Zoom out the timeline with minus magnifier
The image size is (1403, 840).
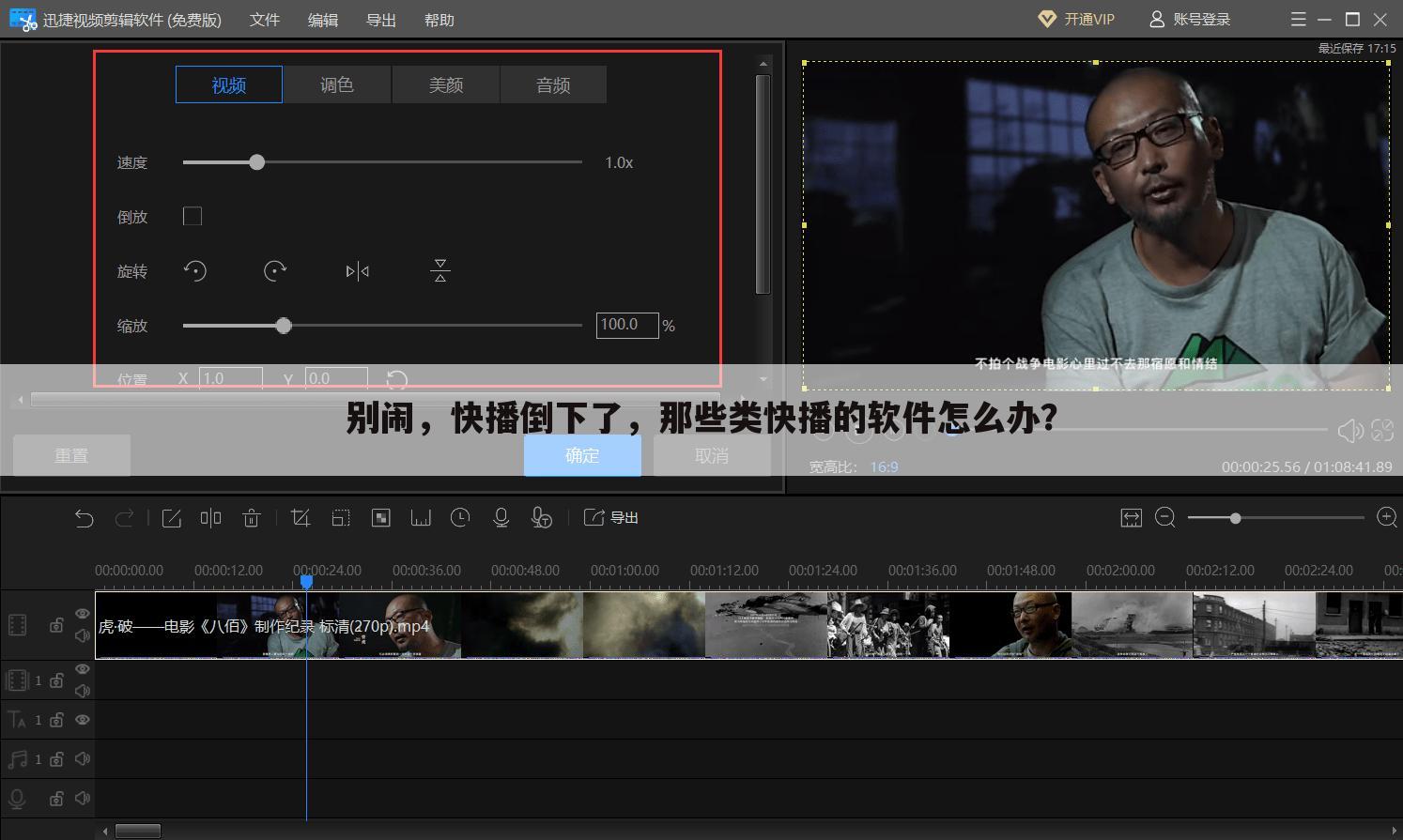coord(1165,518)
